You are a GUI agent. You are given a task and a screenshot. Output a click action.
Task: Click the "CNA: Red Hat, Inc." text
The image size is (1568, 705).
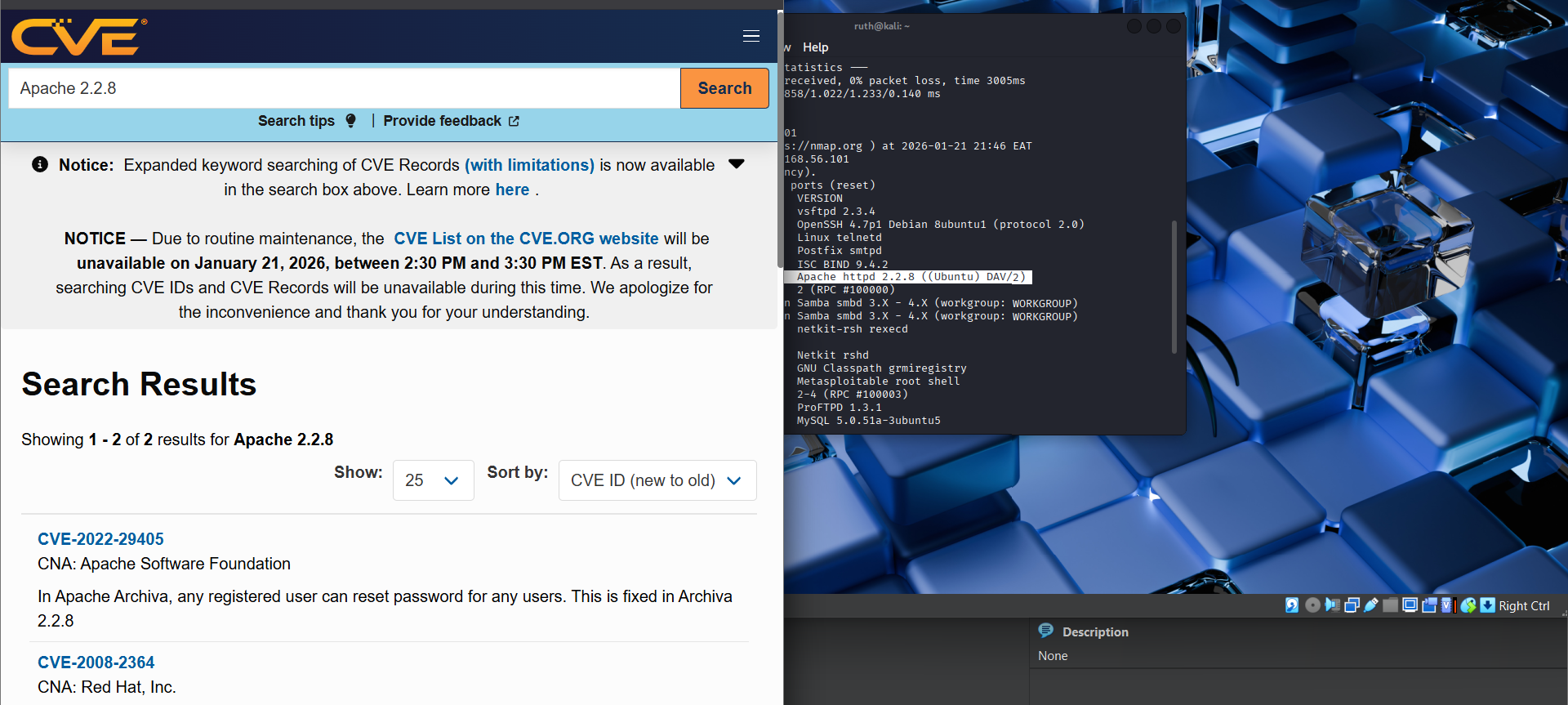(x=107, y=687)
